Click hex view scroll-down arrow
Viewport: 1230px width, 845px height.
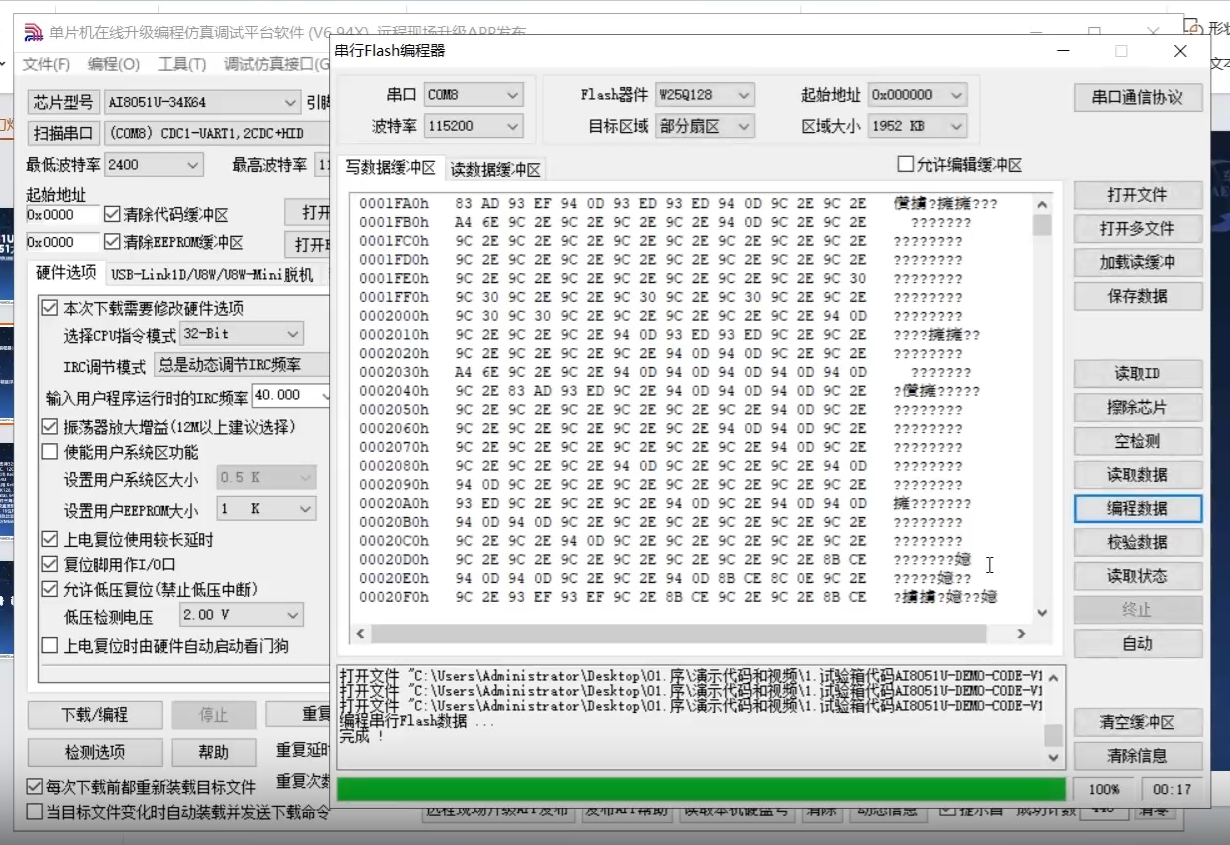(1042, 613)
